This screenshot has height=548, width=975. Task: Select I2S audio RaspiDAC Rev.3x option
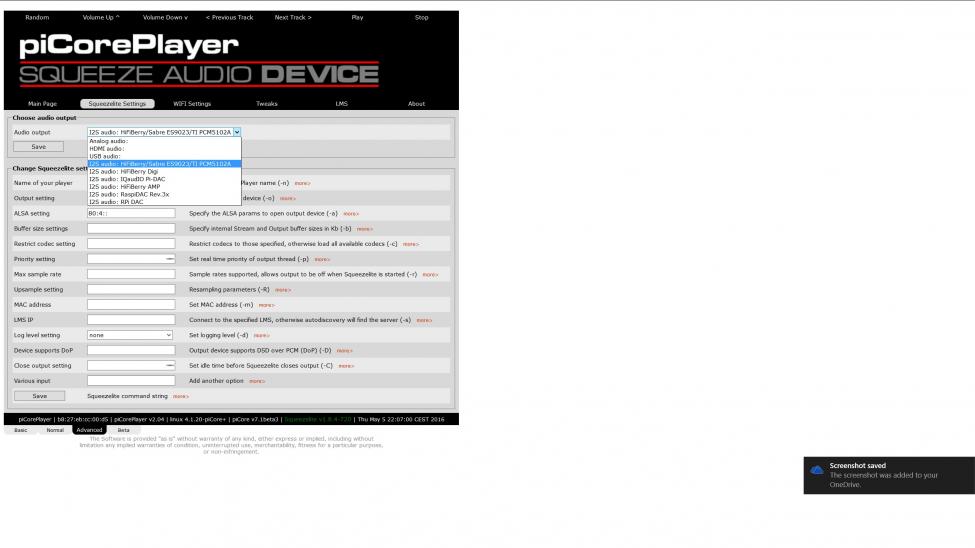click(164, 194)
